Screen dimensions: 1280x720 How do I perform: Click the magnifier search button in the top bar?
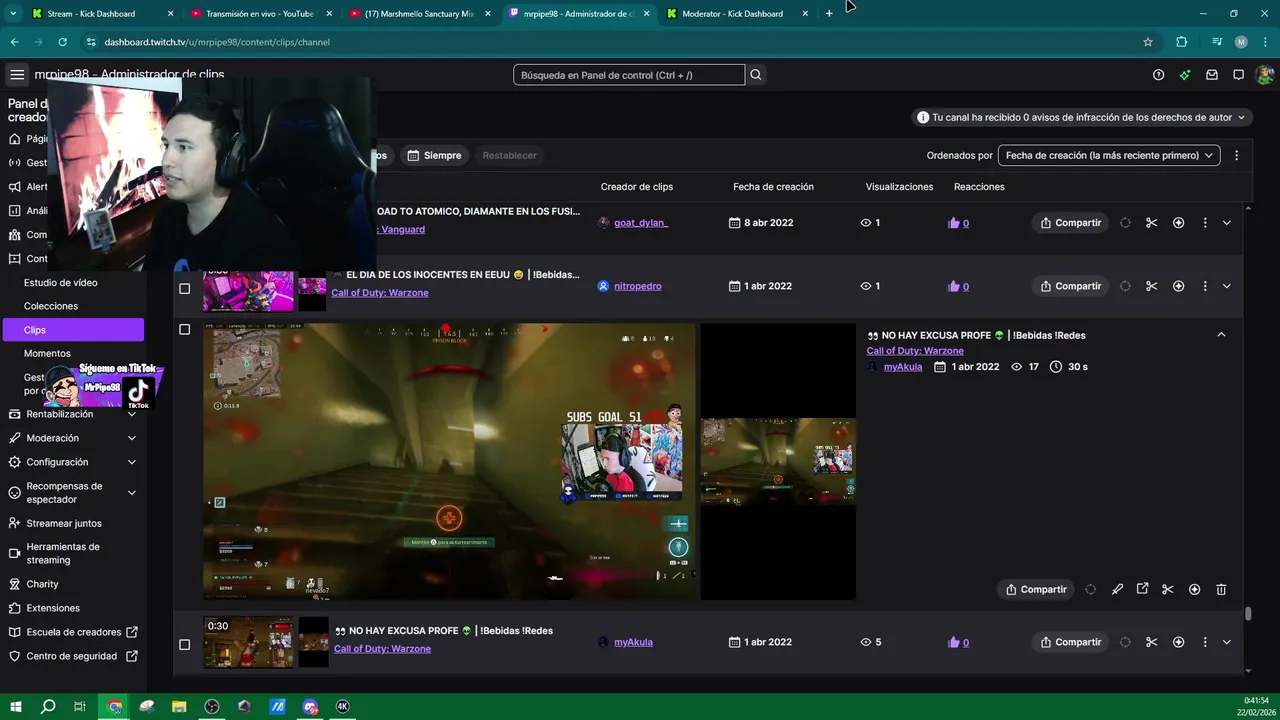756,75
